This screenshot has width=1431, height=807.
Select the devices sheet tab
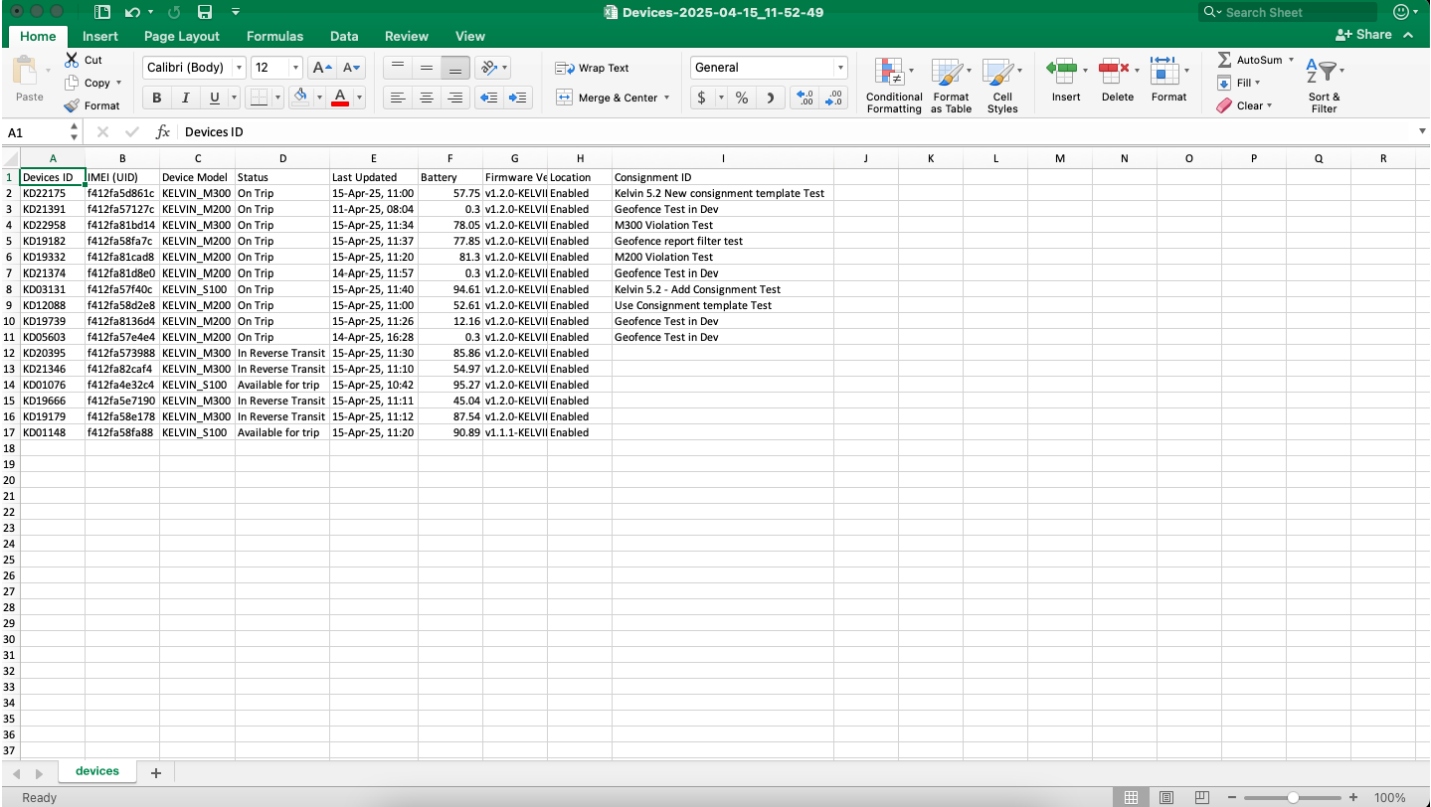tap(97, 772)
